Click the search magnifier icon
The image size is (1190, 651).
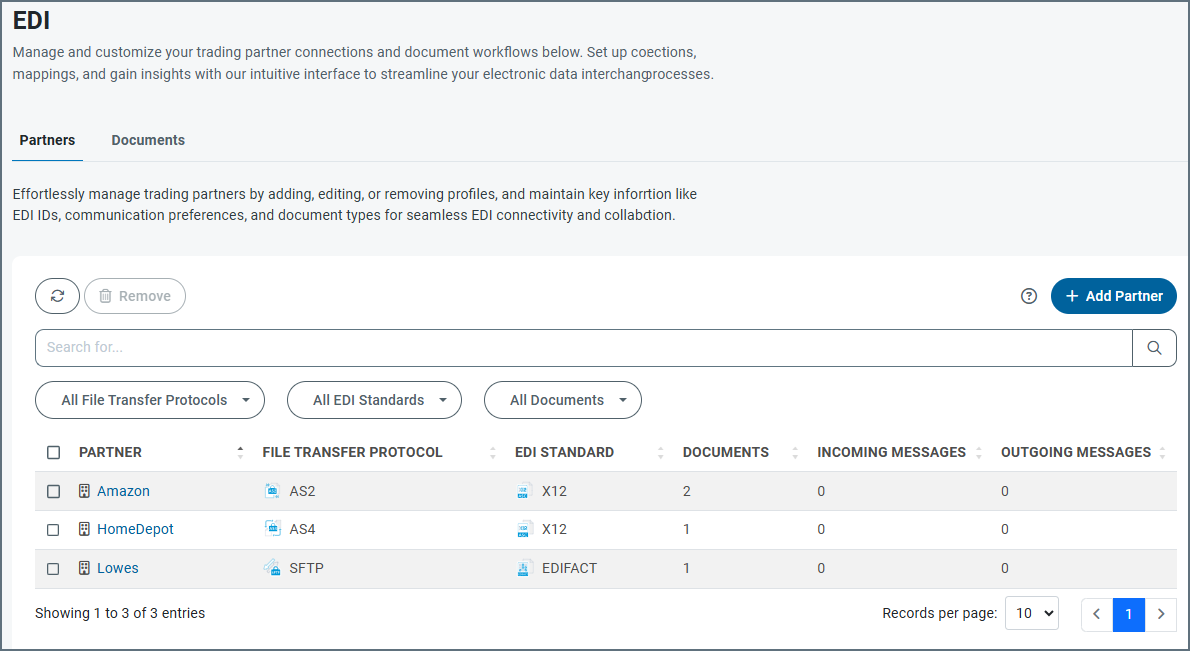(1154, 348)
